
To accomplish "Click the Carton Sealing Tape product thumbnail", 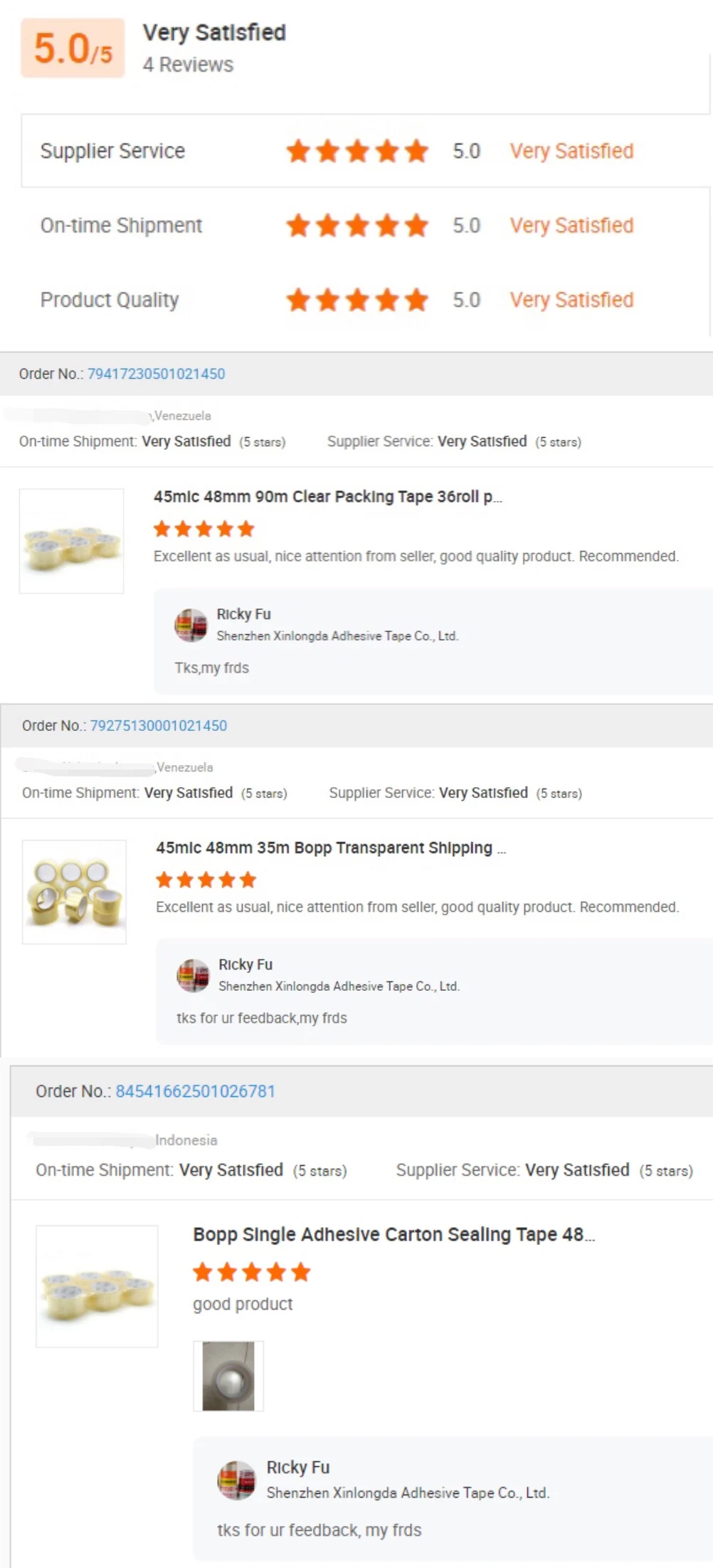I will pyautogui.click(x=97, y=1285).
